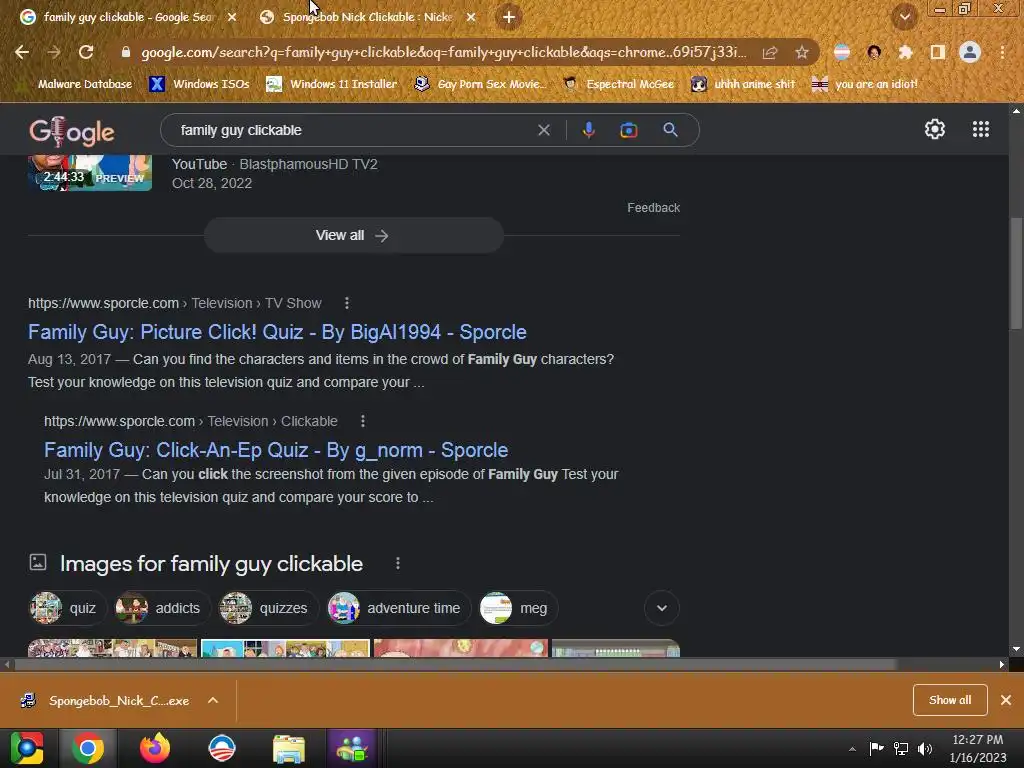Bookmark this page with the star icon
Screen dimensions: 1024x768
tap(802, 52)
